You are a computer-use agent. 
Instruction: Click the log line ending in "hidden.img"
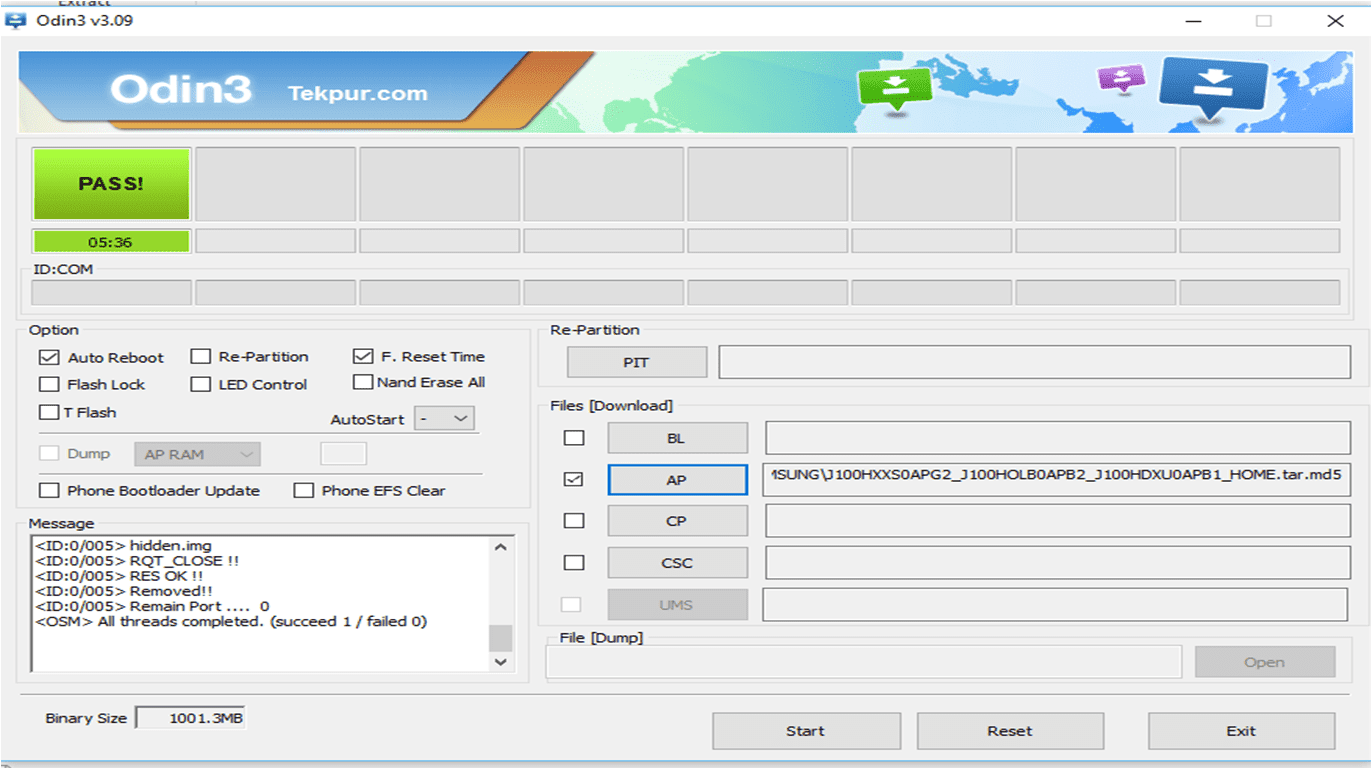tap(123, 545)
